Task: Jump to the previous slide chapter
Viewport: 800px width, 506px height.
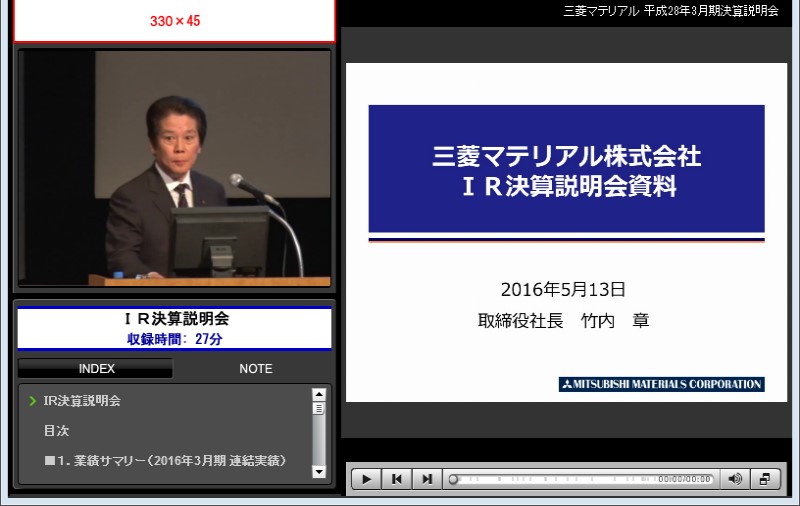Action: [x=396, y=479]
